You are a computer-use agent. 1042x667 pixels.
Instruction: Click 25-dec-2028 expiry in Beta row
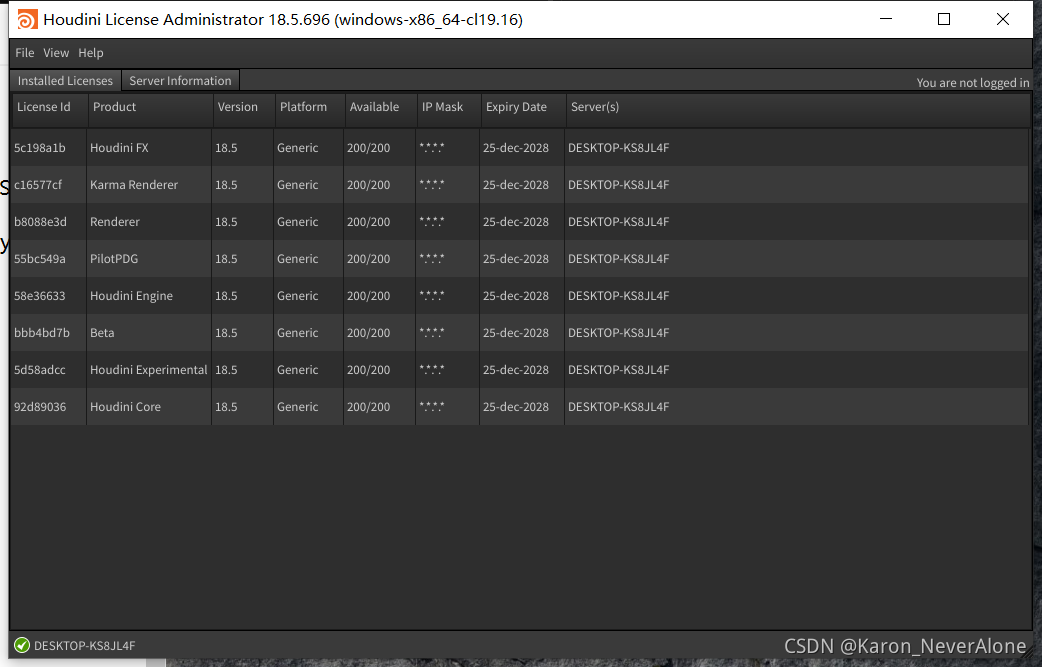point(516,333)
